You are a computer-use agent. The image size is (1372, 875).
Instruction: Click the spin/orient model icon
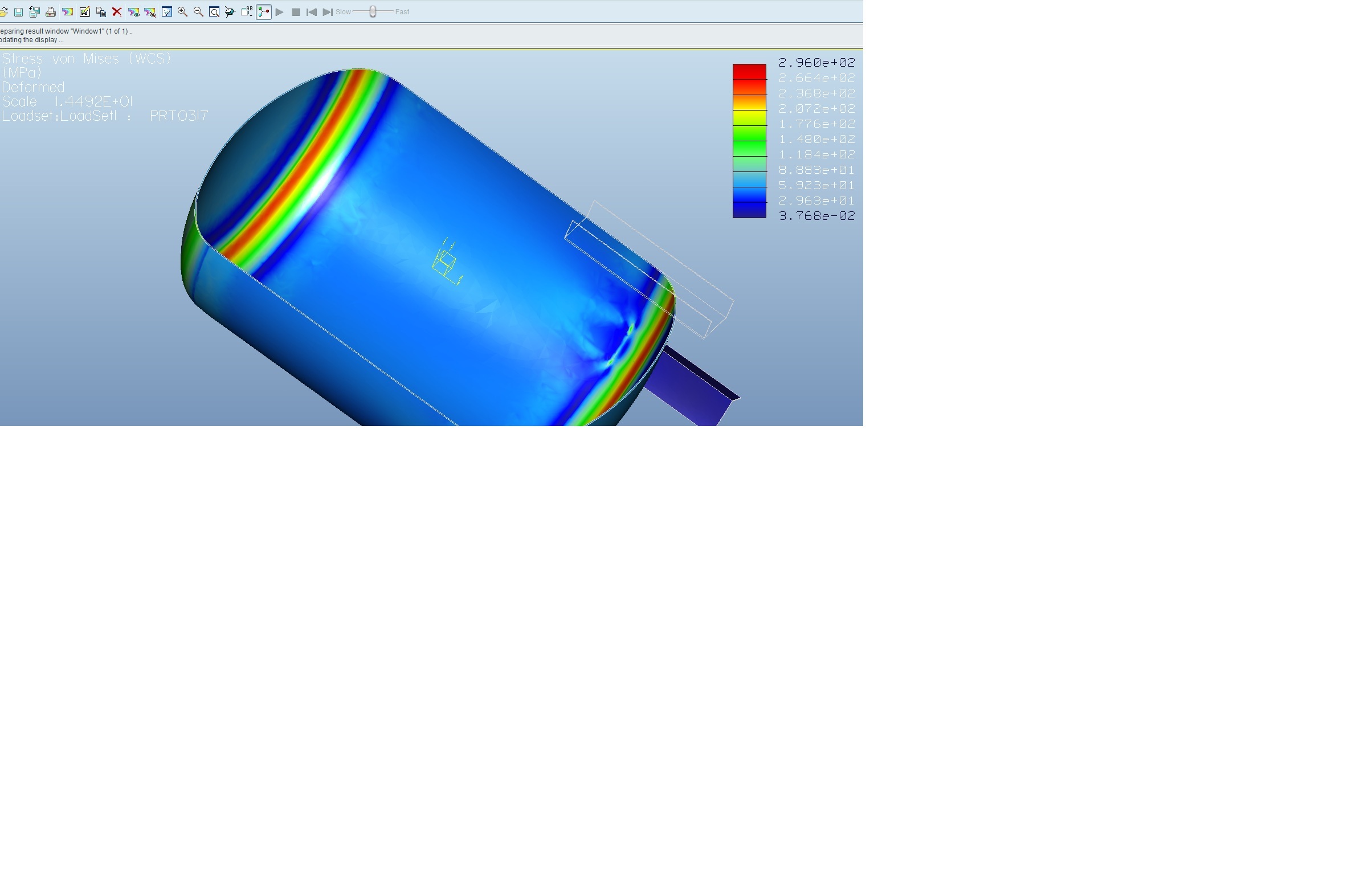(230, 12)
